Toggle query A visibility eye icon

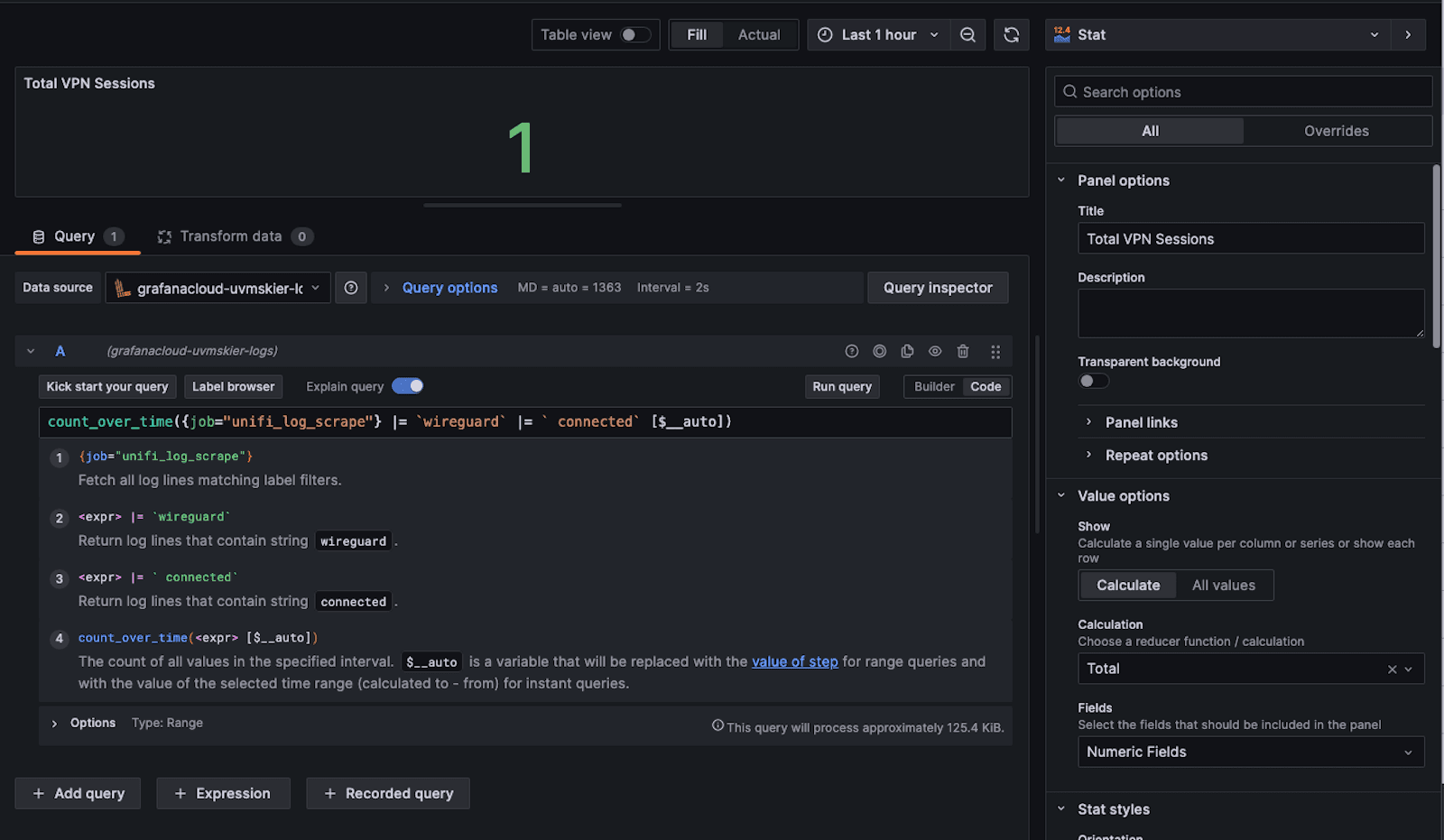[x=935, y=351]
